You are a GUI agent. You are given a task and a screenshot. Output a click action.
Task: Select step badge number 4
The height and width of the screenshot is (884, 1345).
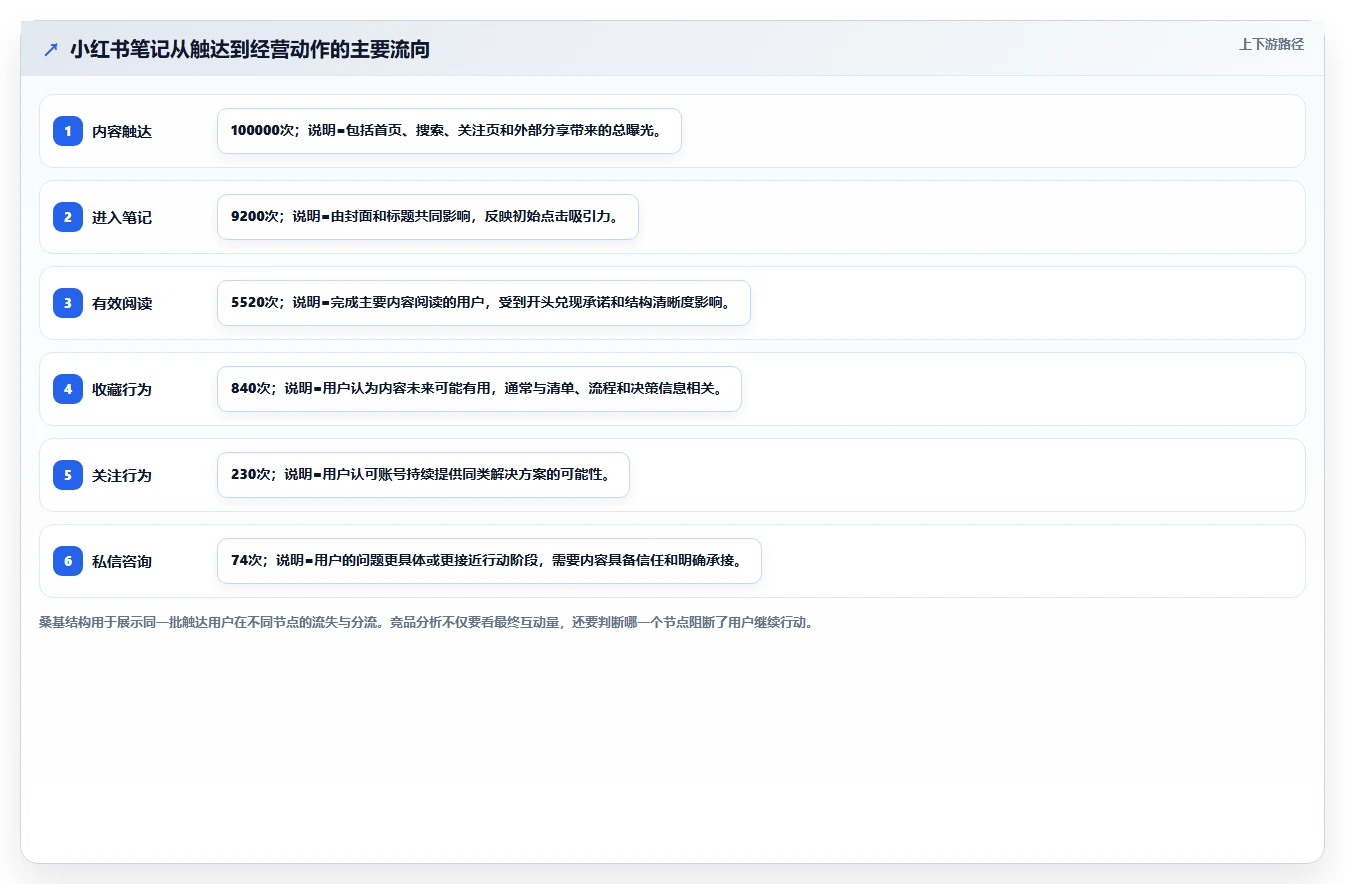(68, 389)
